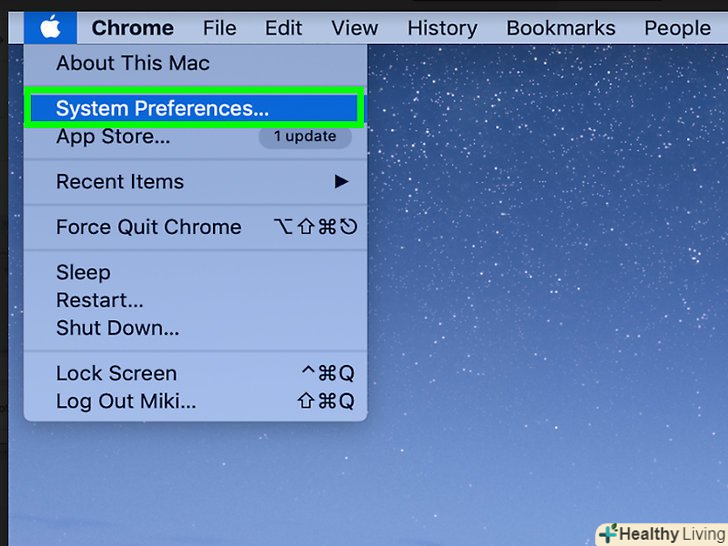Choose Lock Screen

tap(195, 373)
